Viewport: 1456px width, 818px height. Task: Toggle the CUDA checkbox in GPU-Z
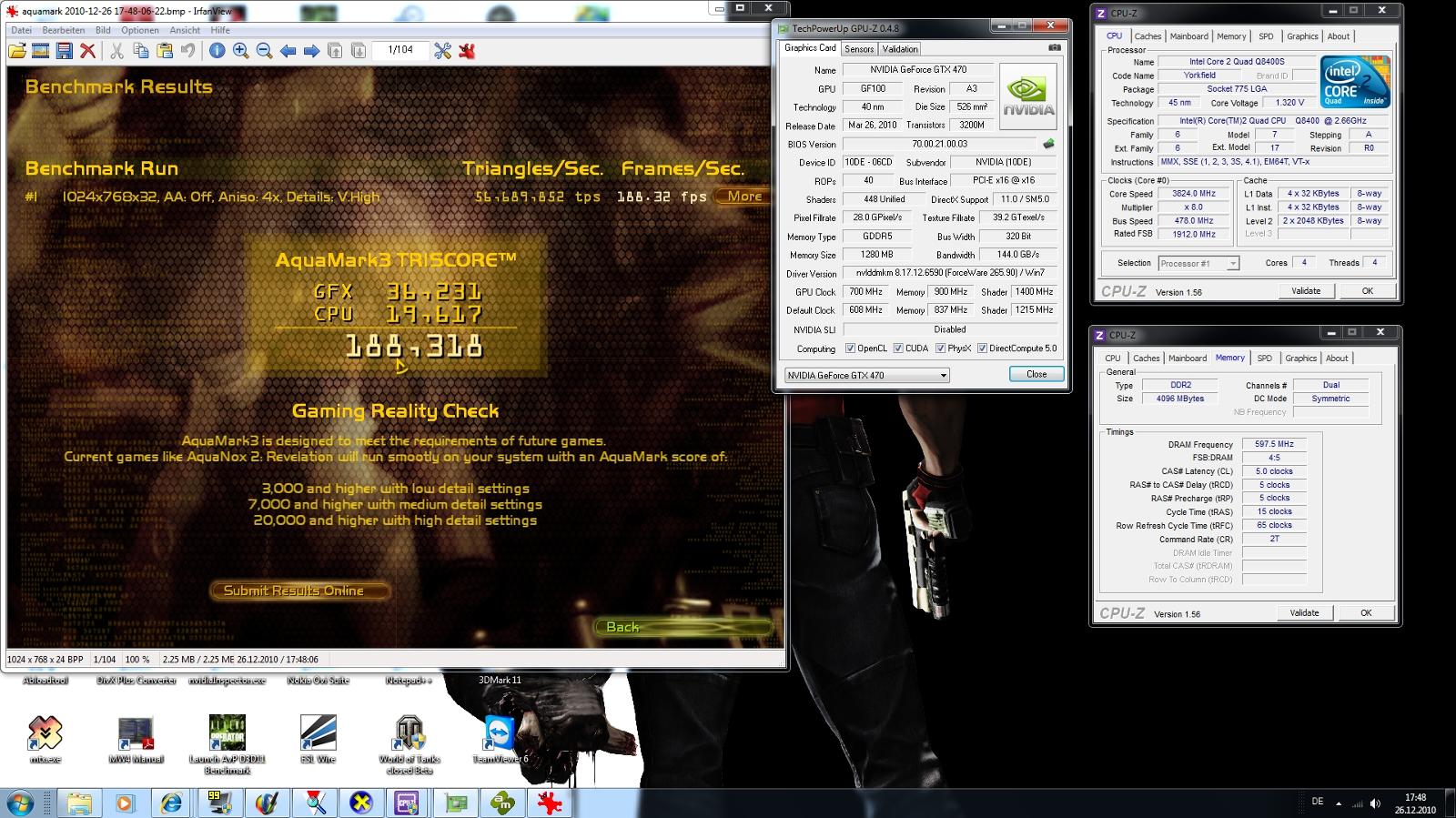point(898,348)
